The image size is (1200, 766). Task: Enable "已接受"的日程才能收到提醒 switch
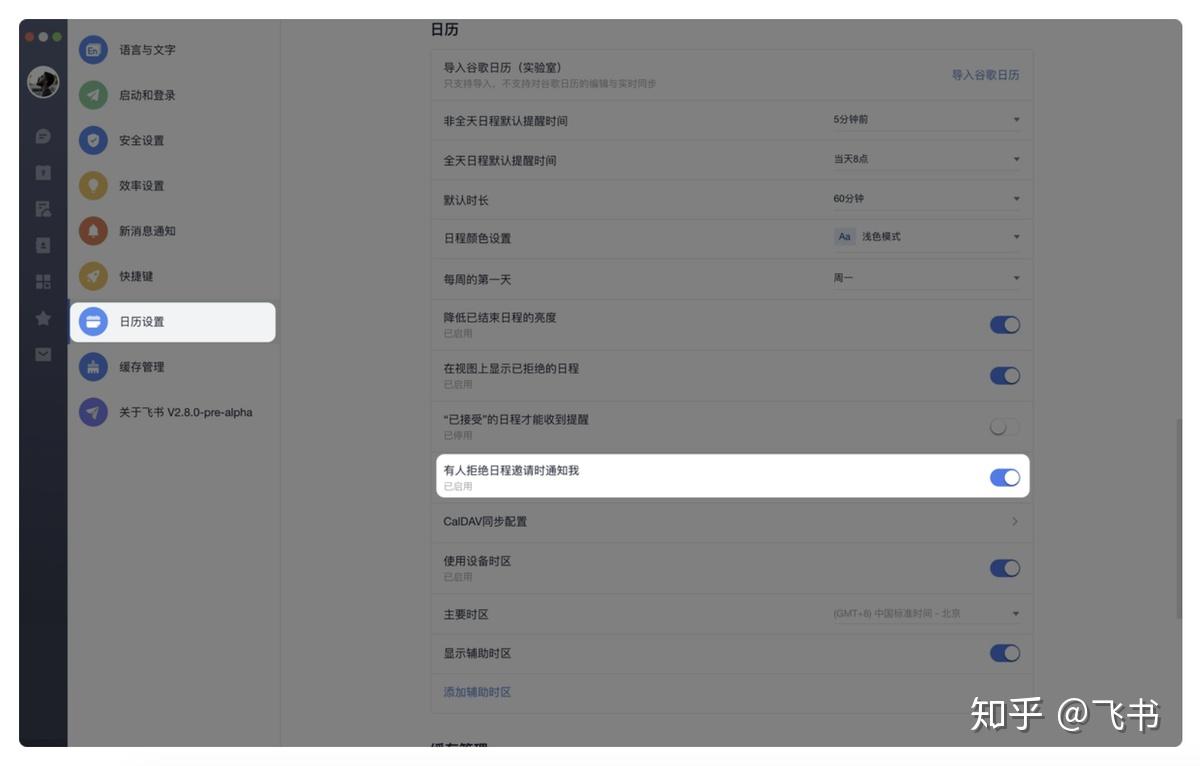click(1004, 427)
